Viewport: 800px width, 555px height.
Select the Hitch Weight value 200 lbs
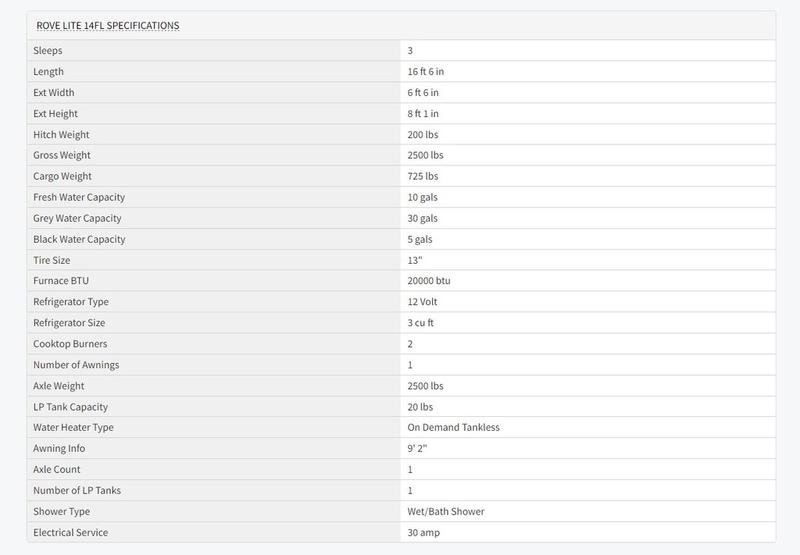pyautogui.click(x=422, y=135)
